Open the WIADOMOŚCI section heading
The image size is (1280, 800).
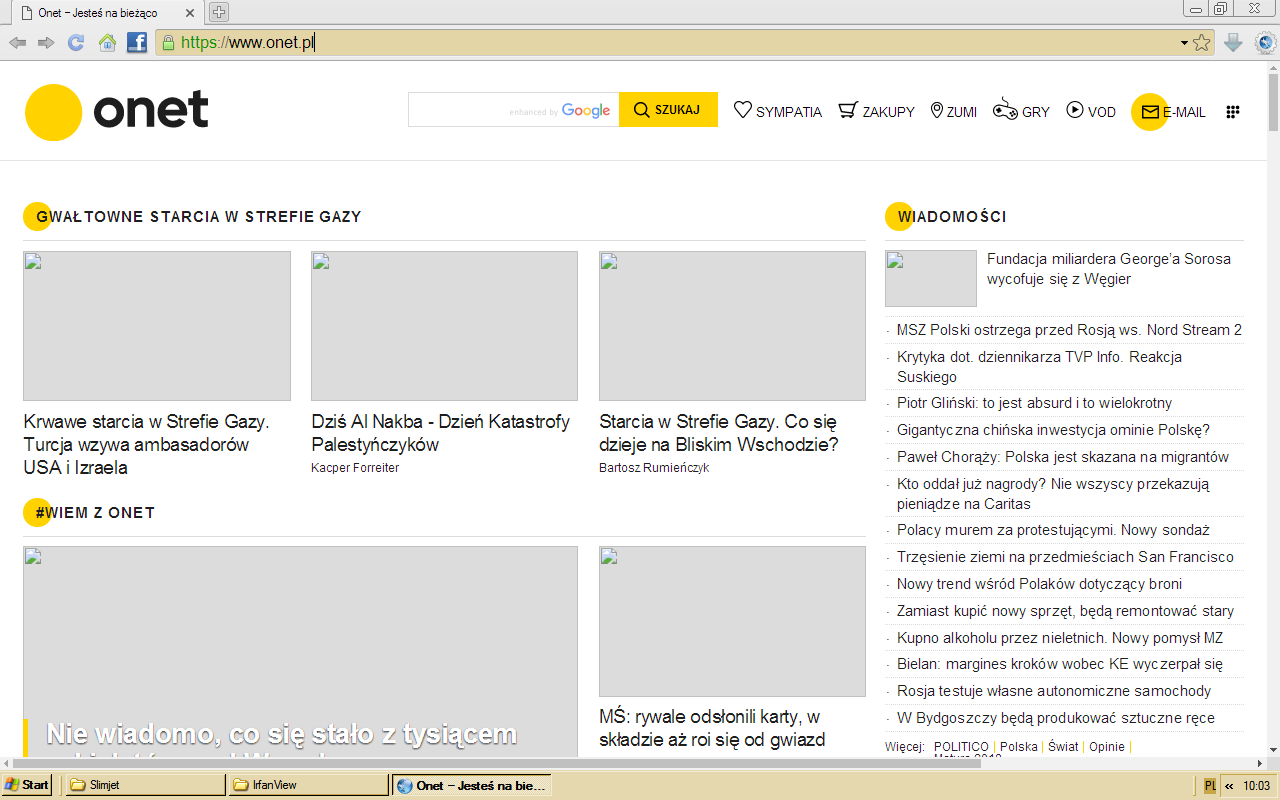click(952, 217)
